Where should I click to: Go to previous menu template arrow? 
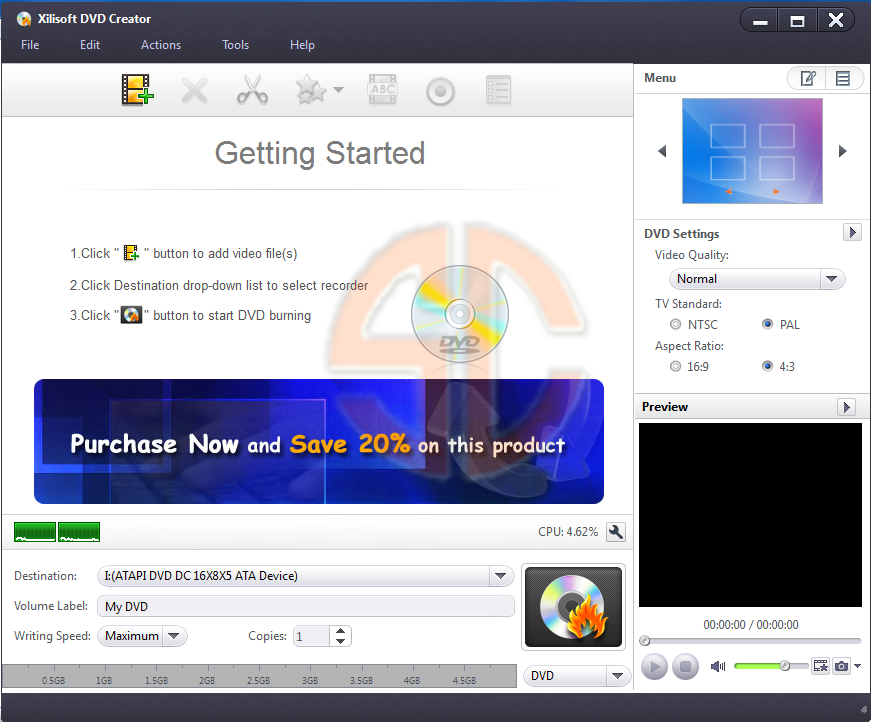coord(662,151)
